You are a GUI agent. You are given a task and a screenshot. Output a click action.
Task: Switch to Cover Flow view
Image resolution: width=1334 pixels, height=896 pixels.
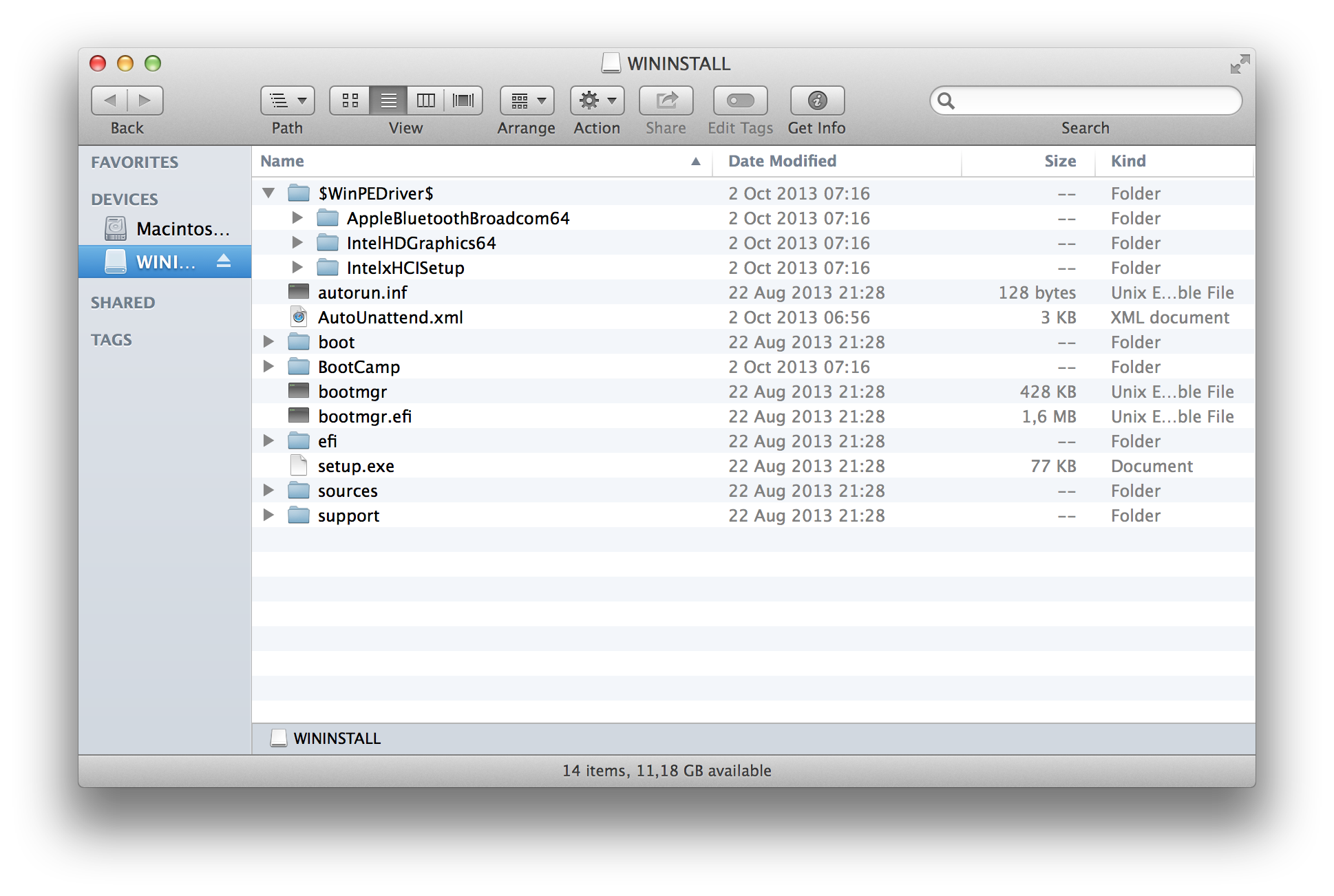463,100
